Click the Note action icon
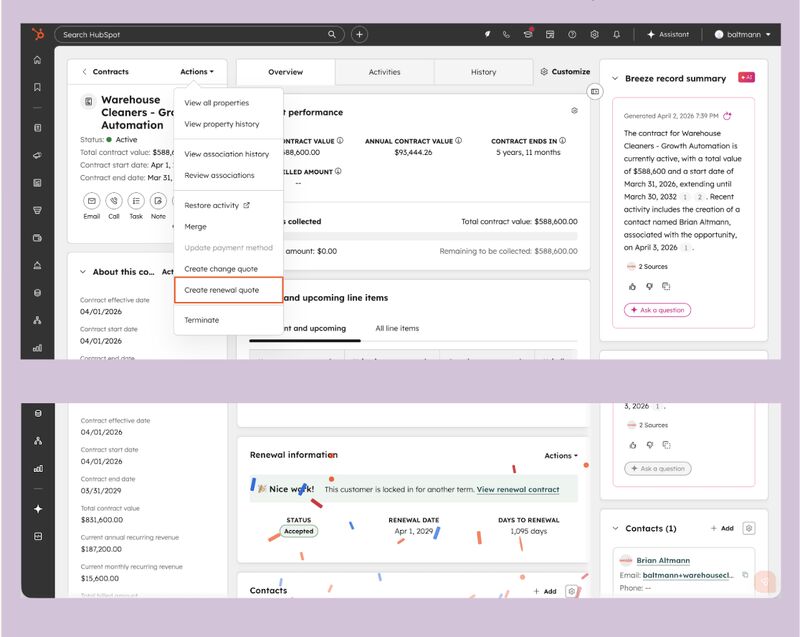 158,201
